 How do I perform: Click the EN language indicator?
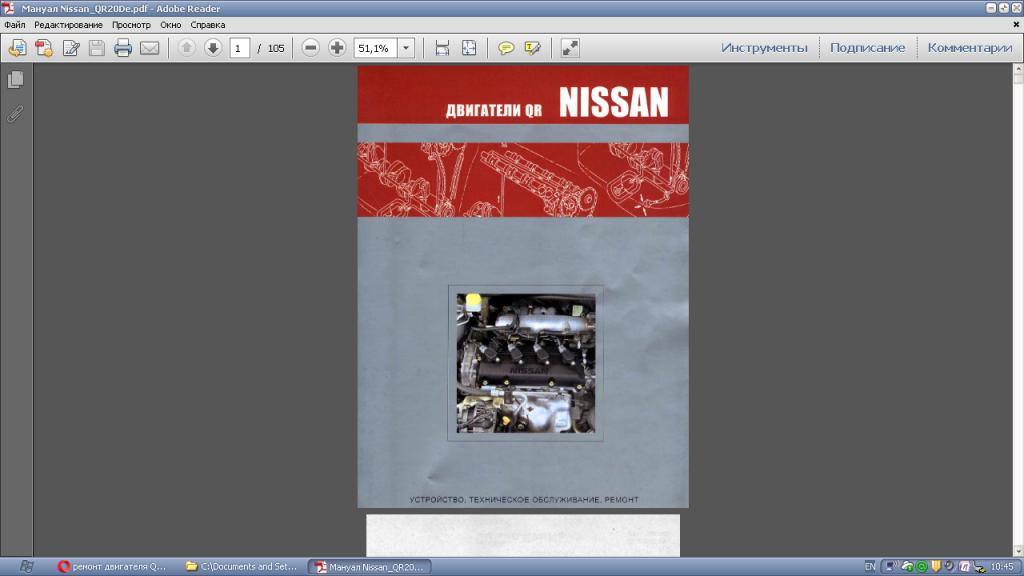(870, 566)
